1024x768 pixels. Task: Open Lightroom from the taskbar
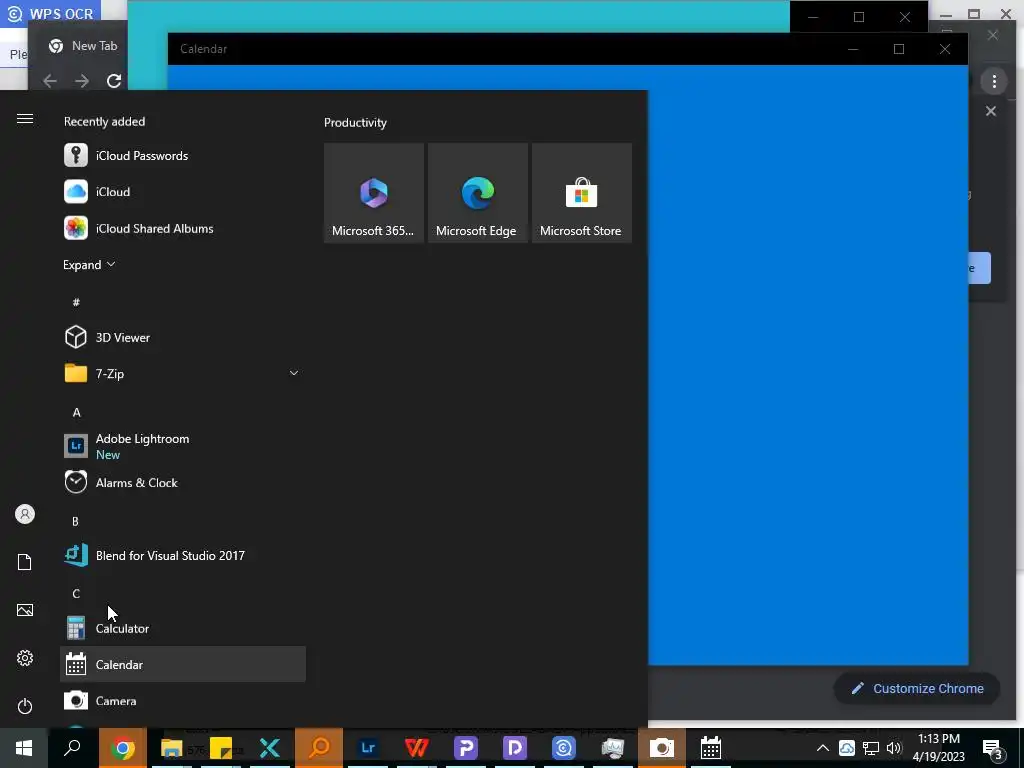pyautogui.click(x=368, y=748)
